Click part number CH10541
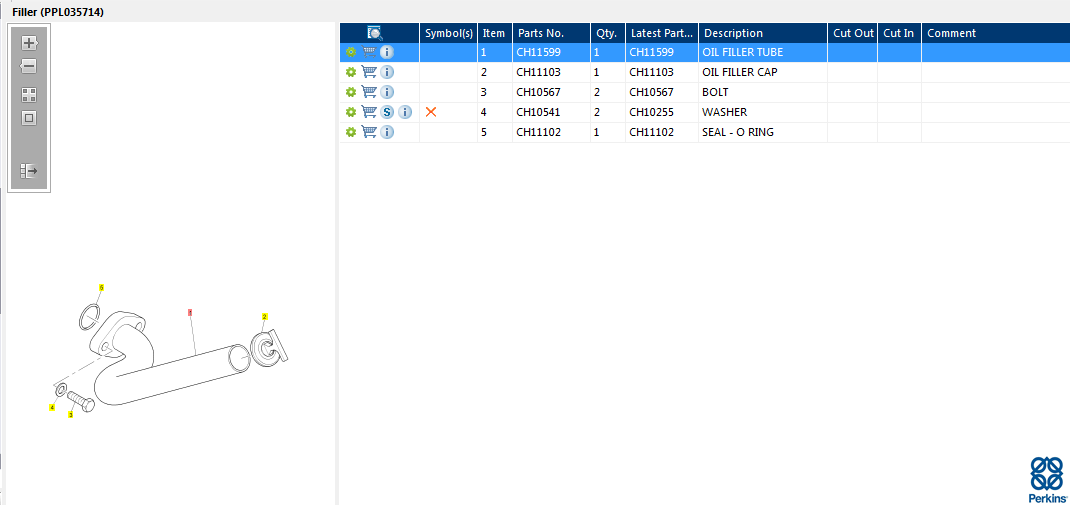The height and width of the screenshot is (505, 1070). point(538,112)
